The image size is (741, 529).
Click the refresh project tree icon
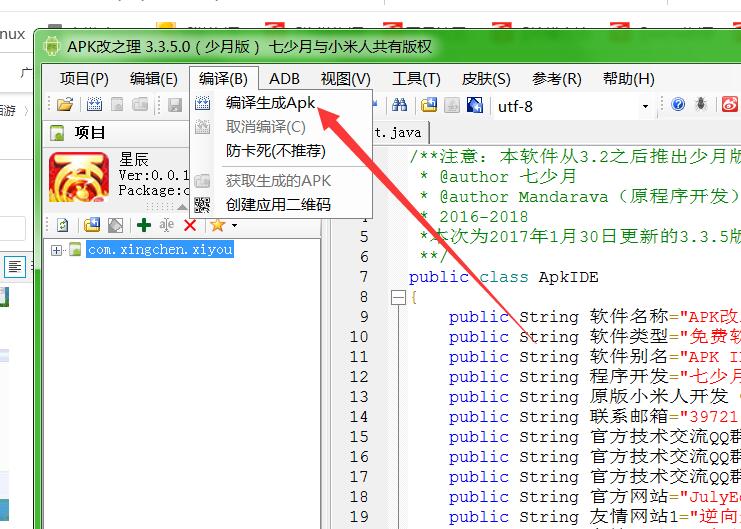click(x=63, y=225)
